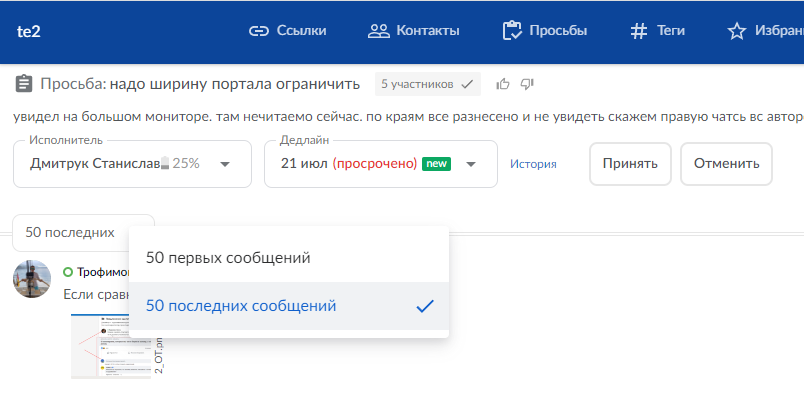Open the Просьбы section
Screen dimensions: 804x396
(545, 31)
